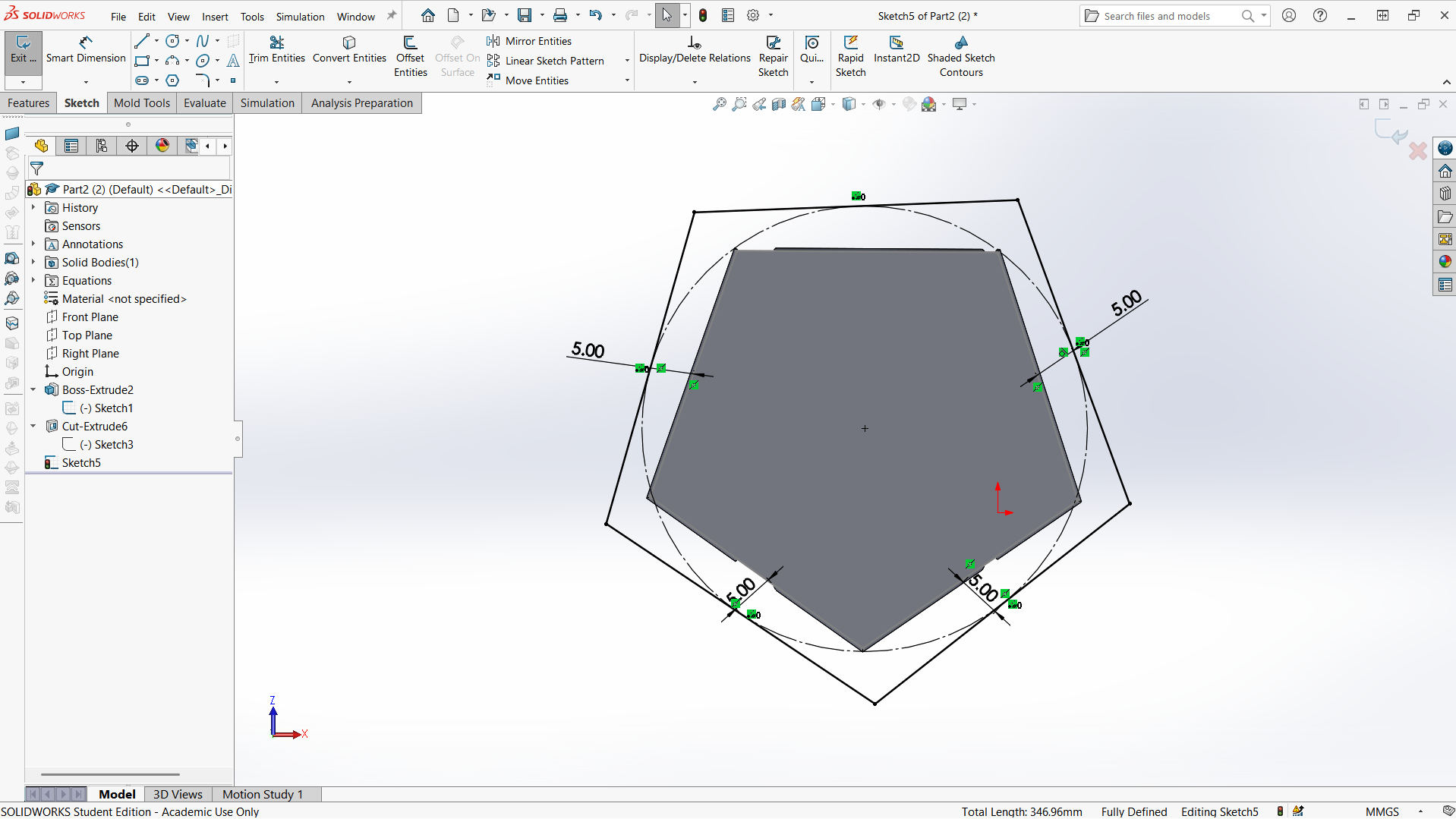This screenshot has width=1456, height=819.
Task: Switch to the Mold Tools tab
Action: click(142, 103)
